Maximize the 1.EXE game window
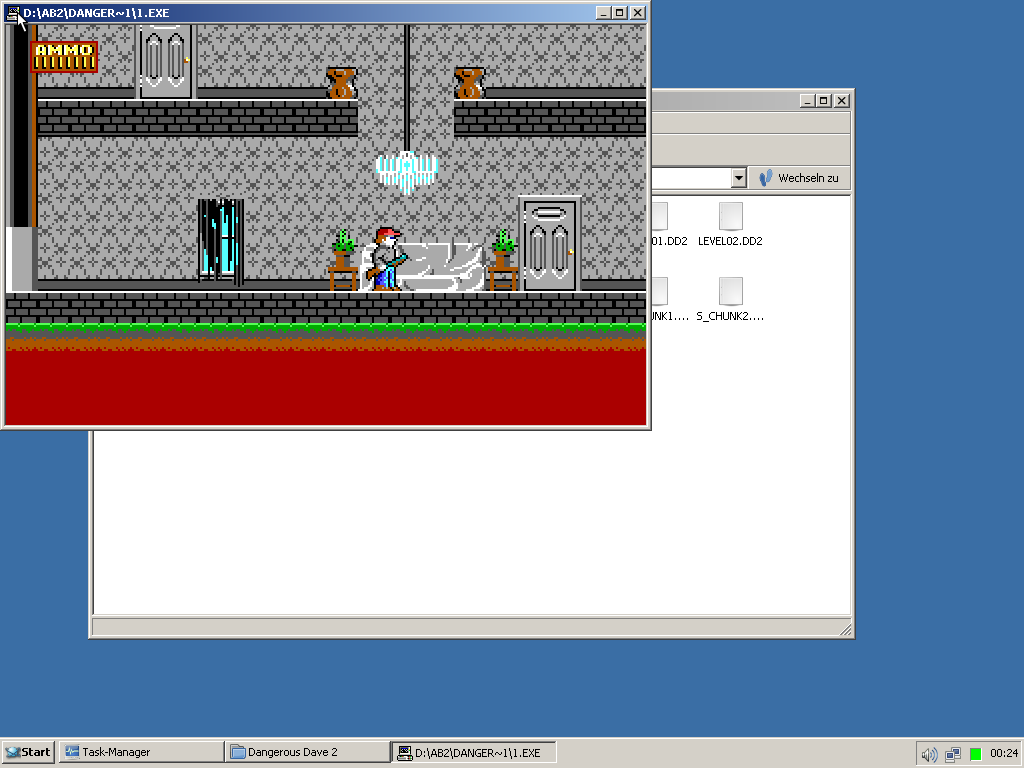1024x768 pixels. [x=620, y=12]
